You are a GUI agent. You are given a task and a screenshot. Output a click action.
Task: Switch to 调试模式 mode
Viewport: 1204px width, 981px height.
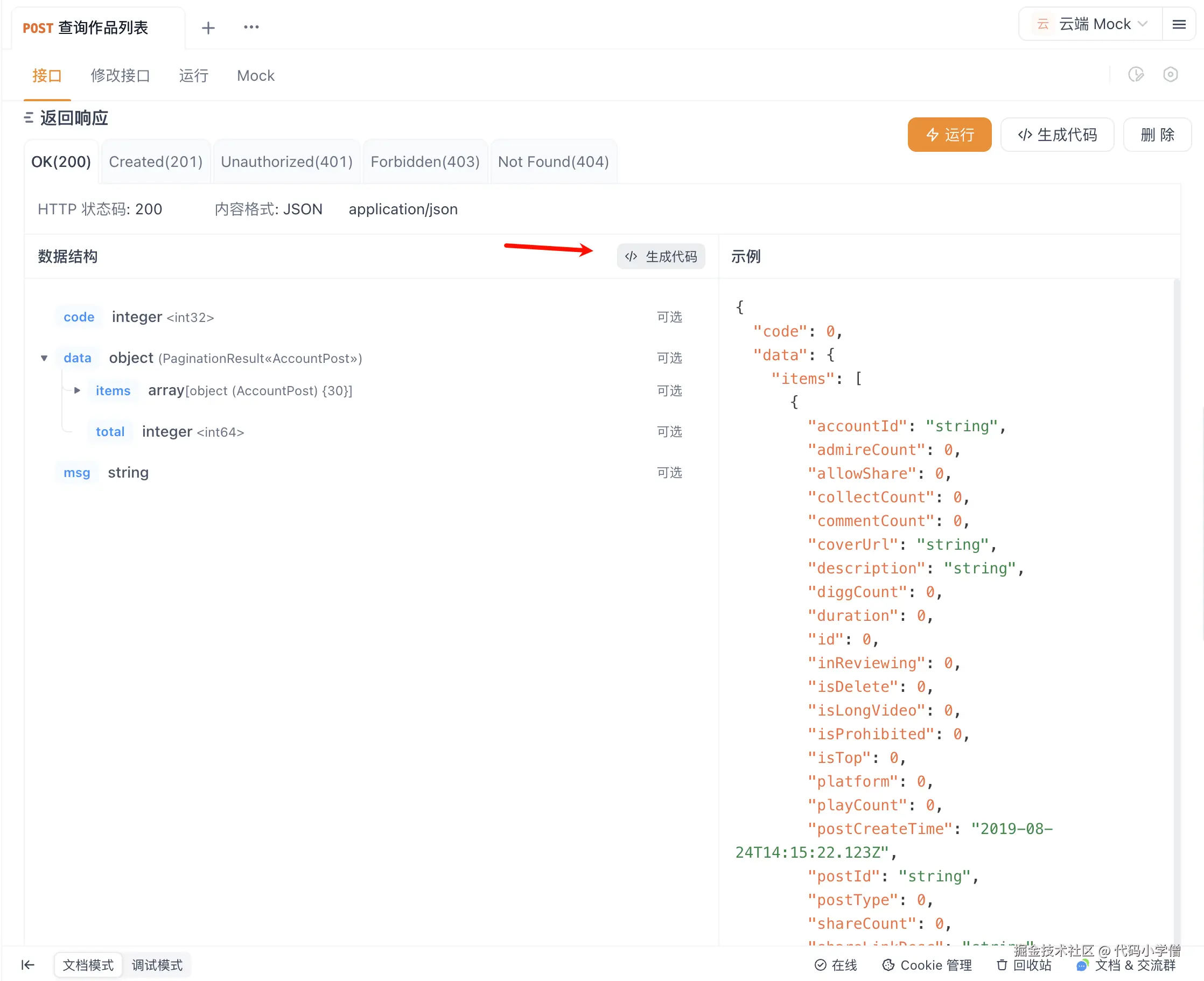(x=157, y=965)
